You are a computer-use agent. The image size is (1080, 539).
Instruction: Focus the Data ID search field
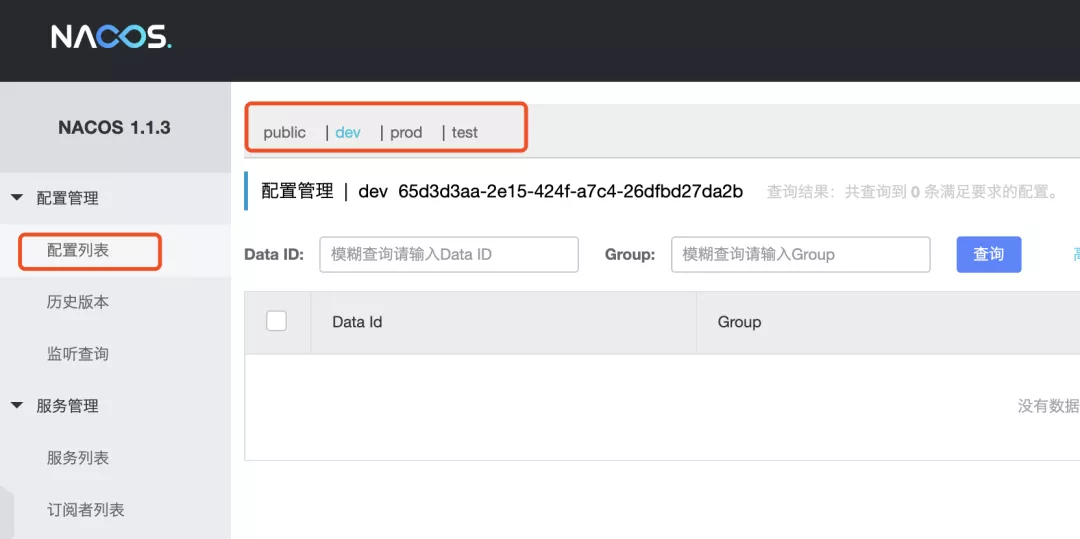click(449, 255)
